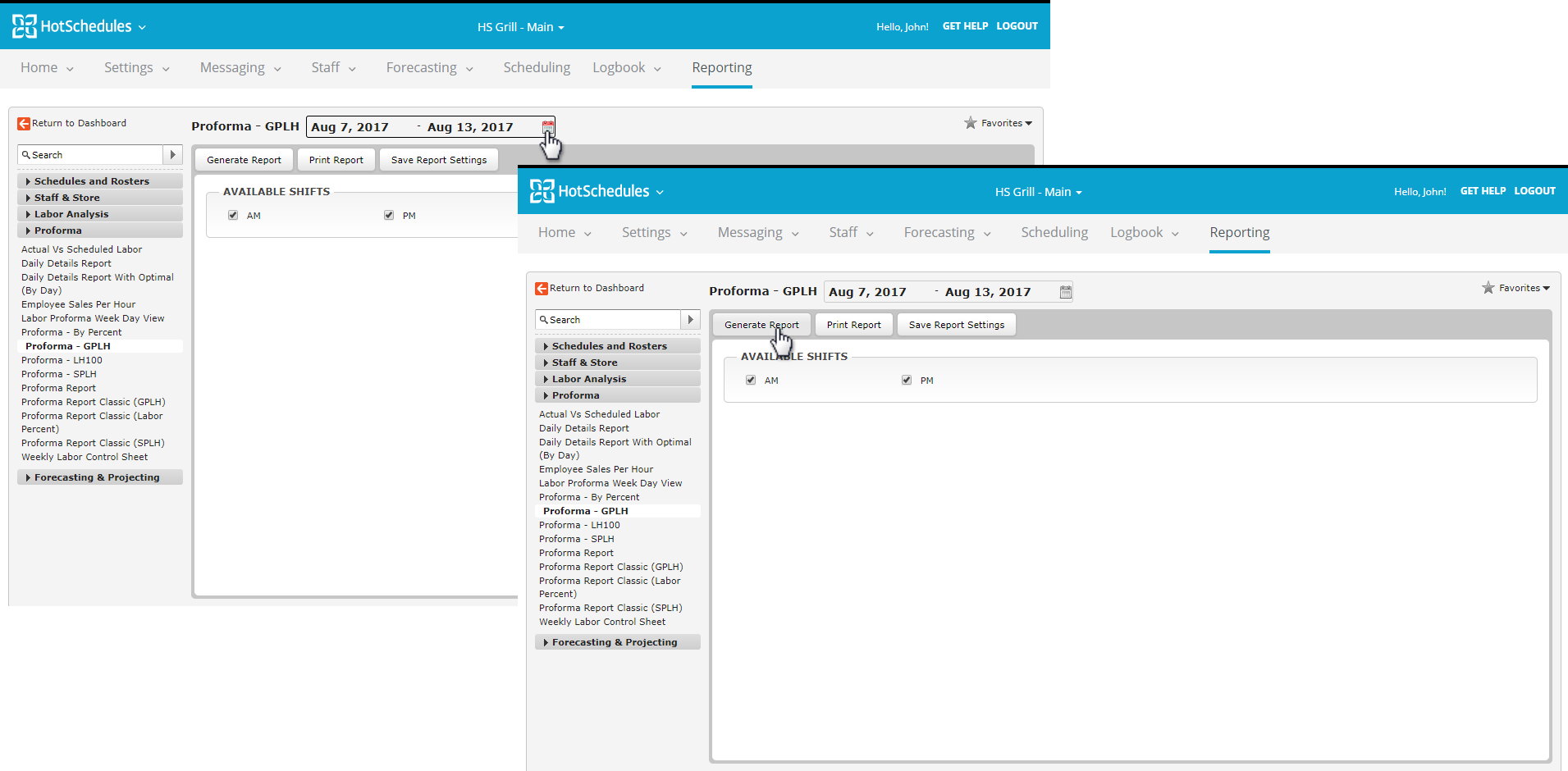This screenshot has width=1568, height=771.
Task: Click Search field in back window
Action: [90, 155]
